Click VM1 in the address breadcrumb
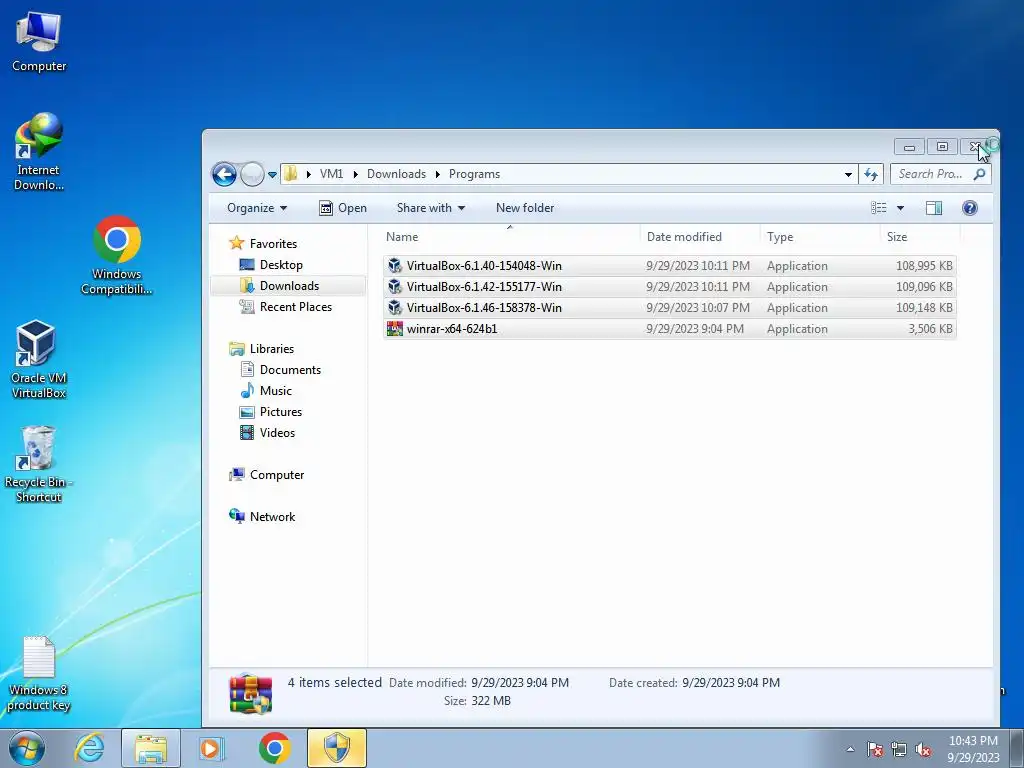The height and width of the screenshot is (768, 1024). pyautogui.click(x=331, y=174)
